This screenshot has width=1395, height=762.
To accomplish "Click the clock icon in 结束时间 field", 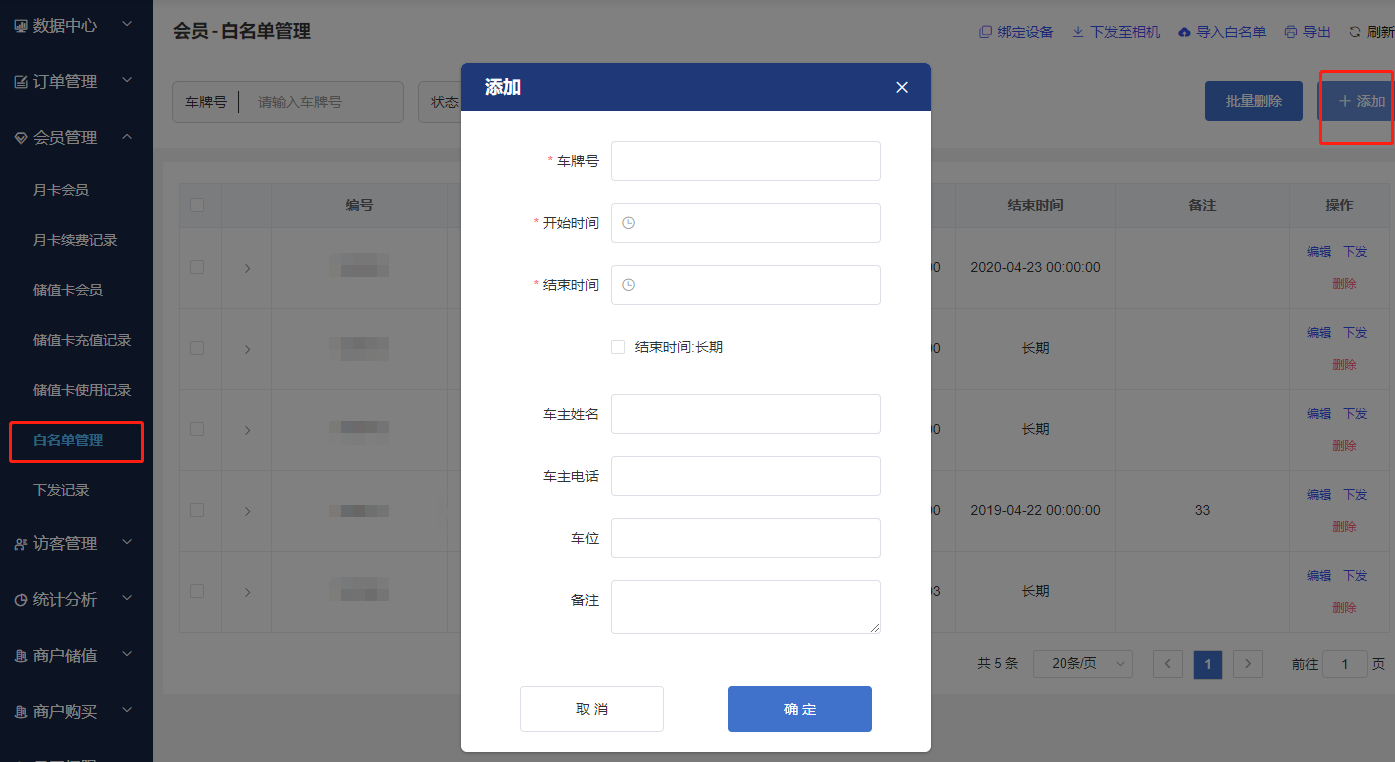I will (628, 285).
